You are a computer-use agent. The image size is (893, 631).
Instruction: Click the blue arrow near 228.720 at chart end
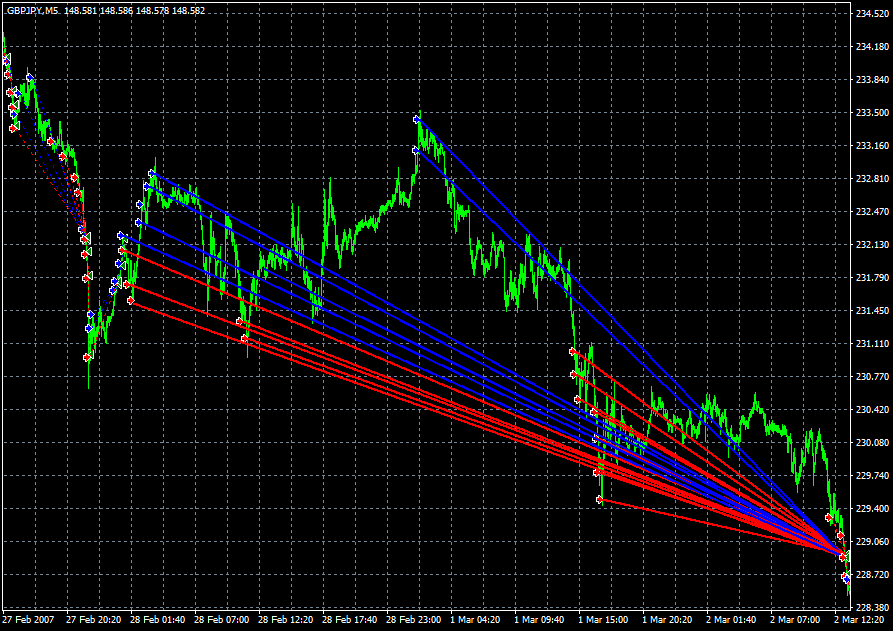846,578
